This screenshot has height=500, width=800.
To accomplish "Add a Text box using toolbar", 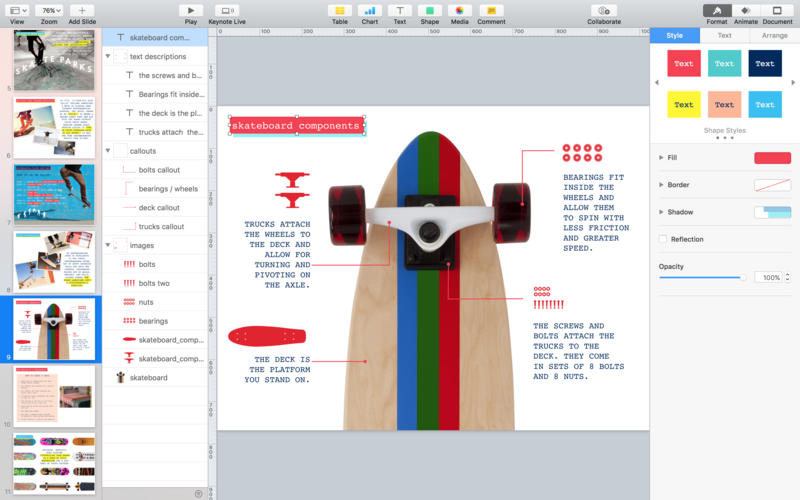I will [x=400, y=10].
